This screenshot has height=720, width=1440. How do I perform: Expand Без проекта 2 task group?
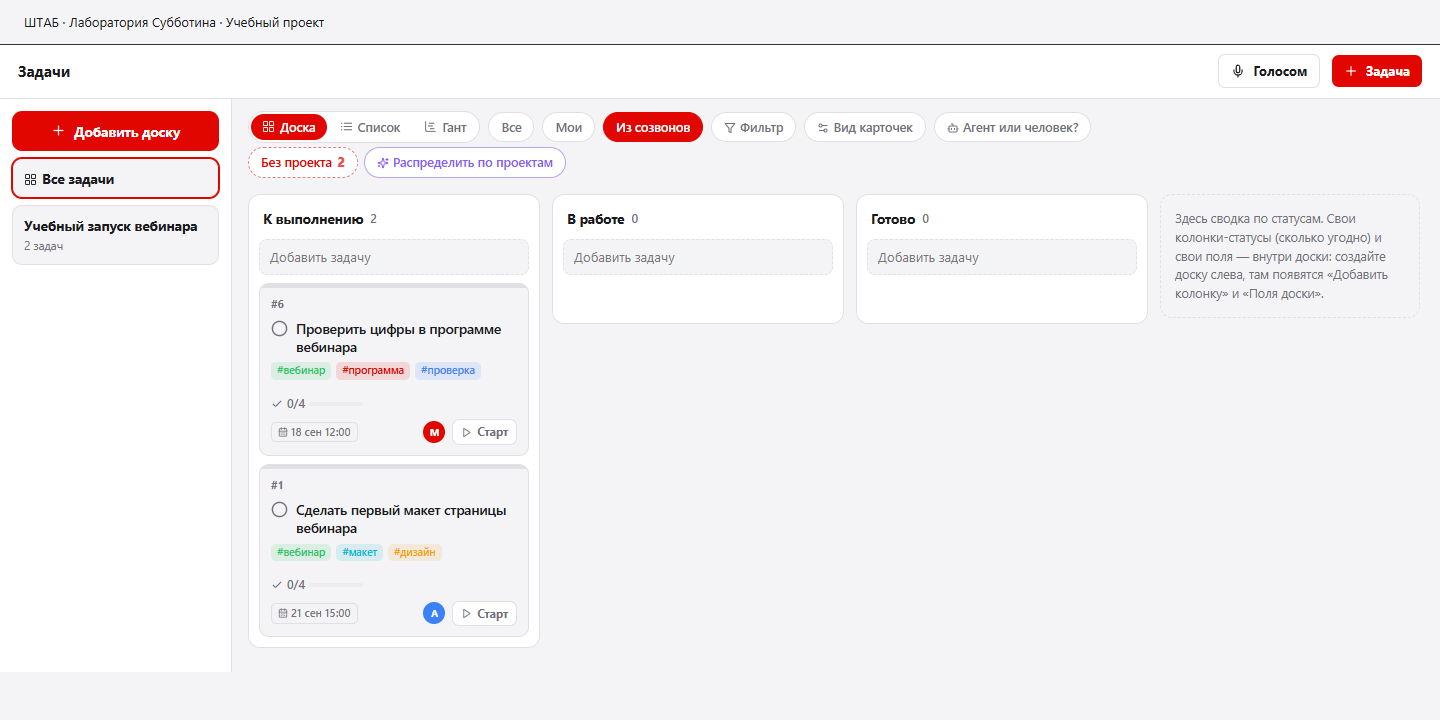coord(303,162)
